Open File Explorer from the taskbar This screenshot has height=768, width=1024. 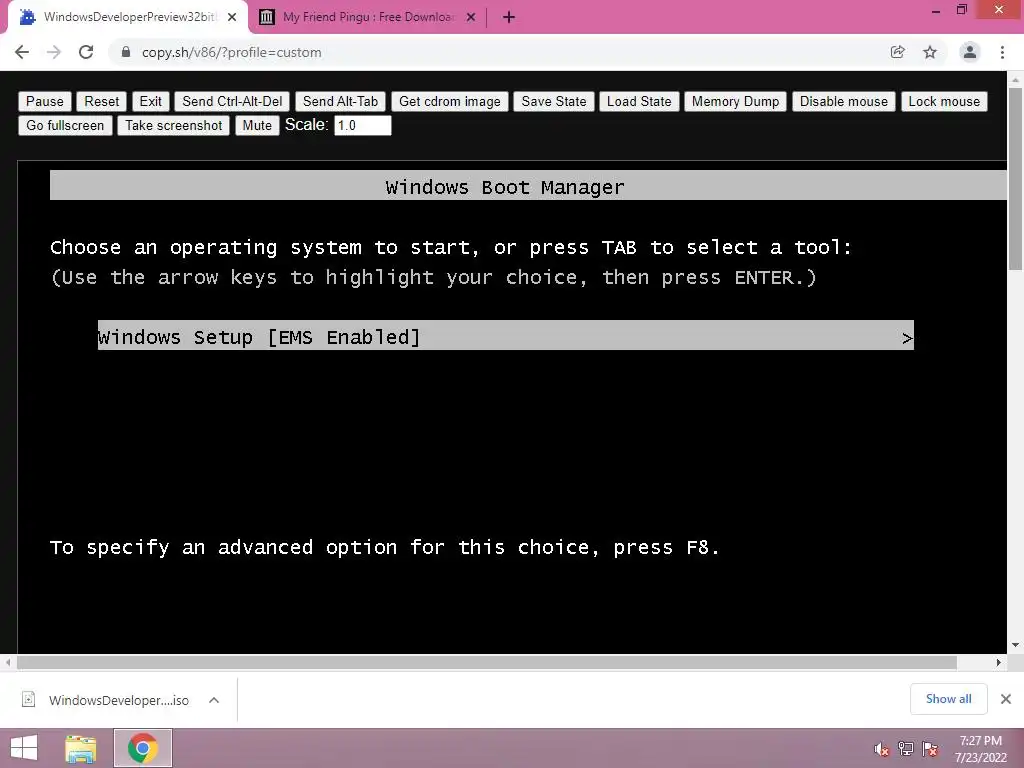click(x=81, y=748)
